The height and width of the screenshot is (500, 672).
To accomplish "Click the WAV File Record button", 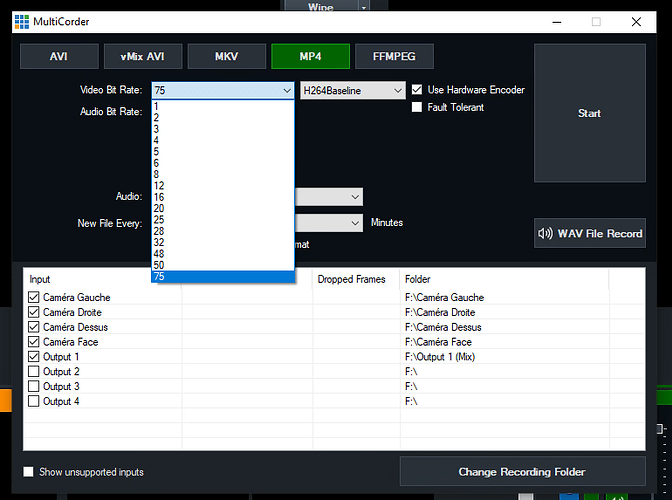I will (x=590, y=233).
